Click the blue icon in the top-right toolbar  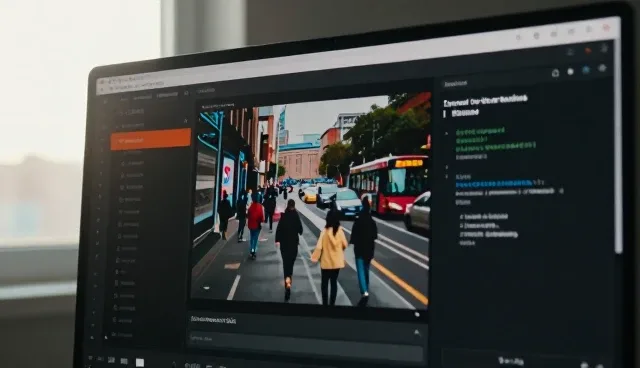point(586,70)
